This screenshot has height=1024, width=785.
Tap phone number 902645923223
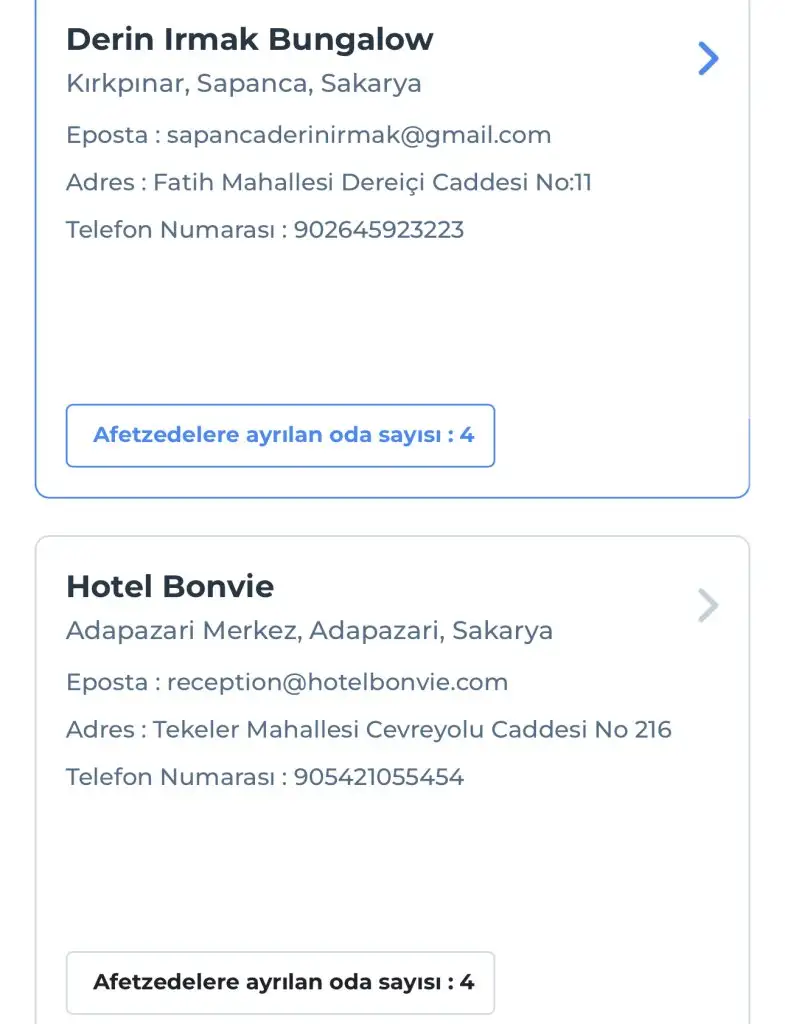[x=379, y=230]
